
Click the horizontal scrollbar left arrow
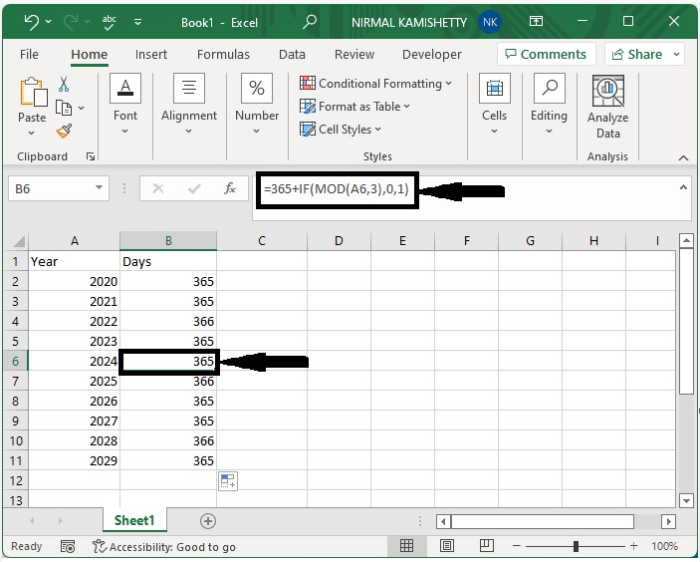[x=443, y=521]
